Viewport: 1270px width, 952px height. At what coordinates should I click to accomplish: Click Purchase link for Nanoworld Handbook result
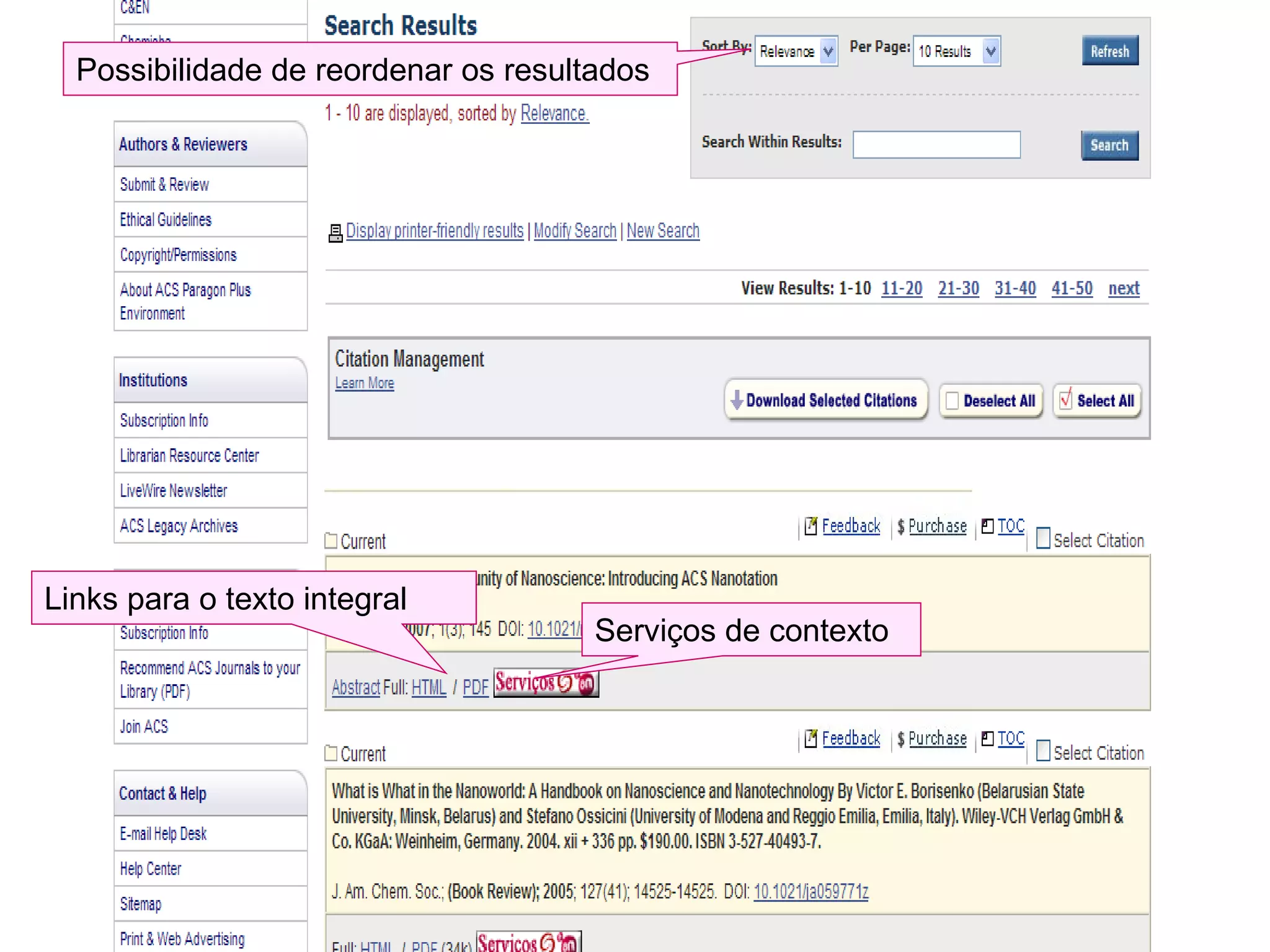pyautogui.click(x=937, y=739)
